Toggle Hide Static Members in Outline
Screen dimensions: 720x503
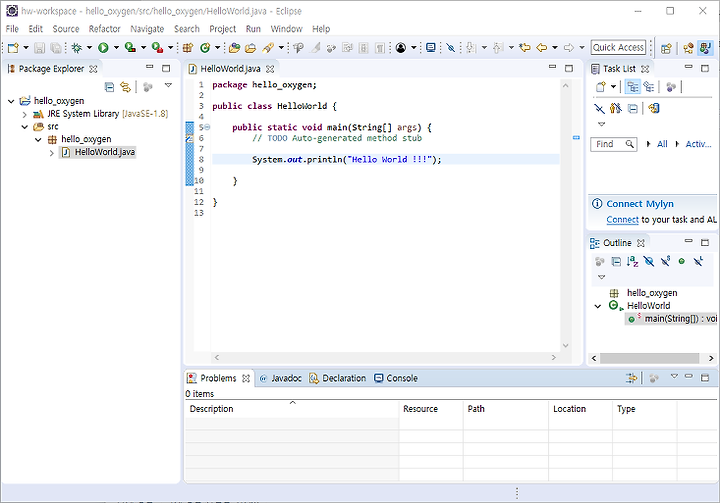(x=665, y=262)
